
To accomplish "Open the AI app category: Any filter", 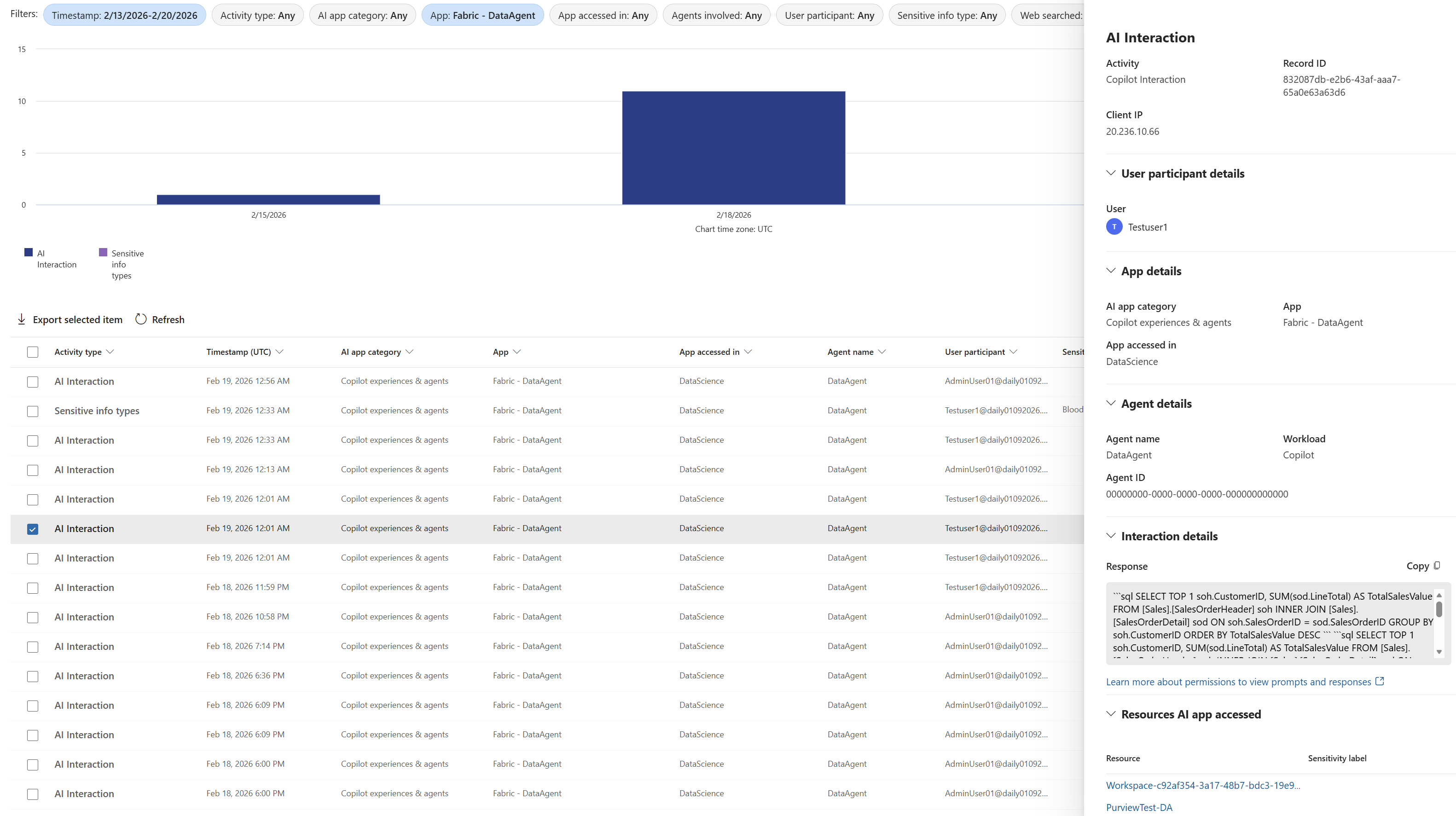I will click(362, 15).
